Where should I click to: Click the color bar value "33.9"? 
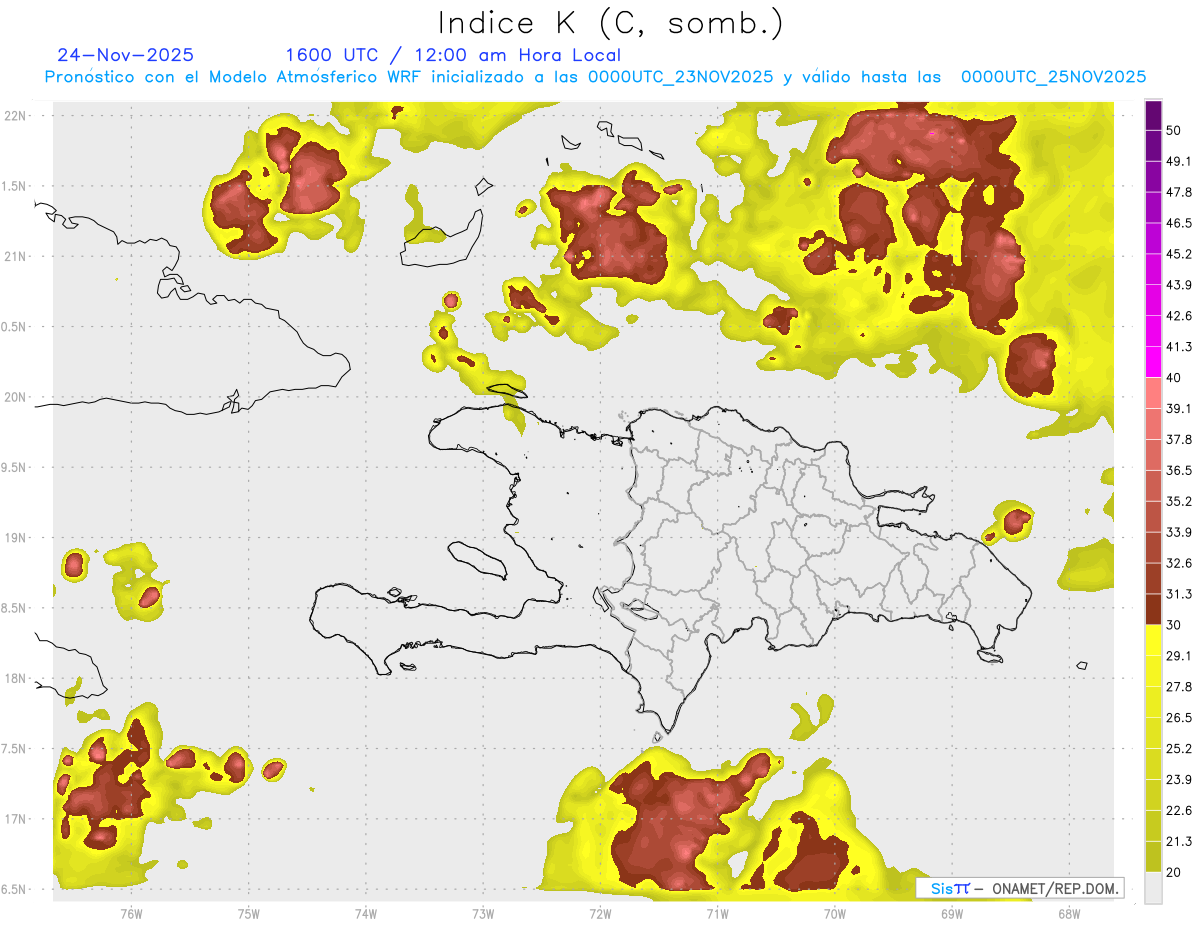pyautogui.click(x=1179, y=532)
